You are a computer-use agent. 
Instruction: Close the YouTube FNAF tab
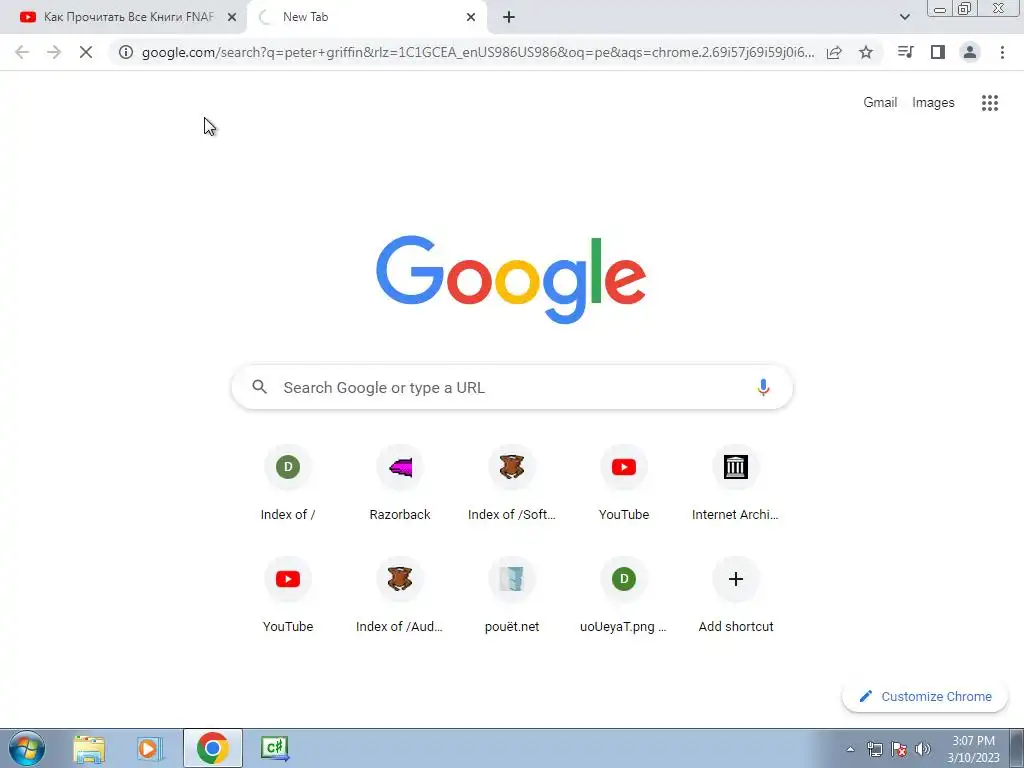pyautogui.click(x=232, y=17)
